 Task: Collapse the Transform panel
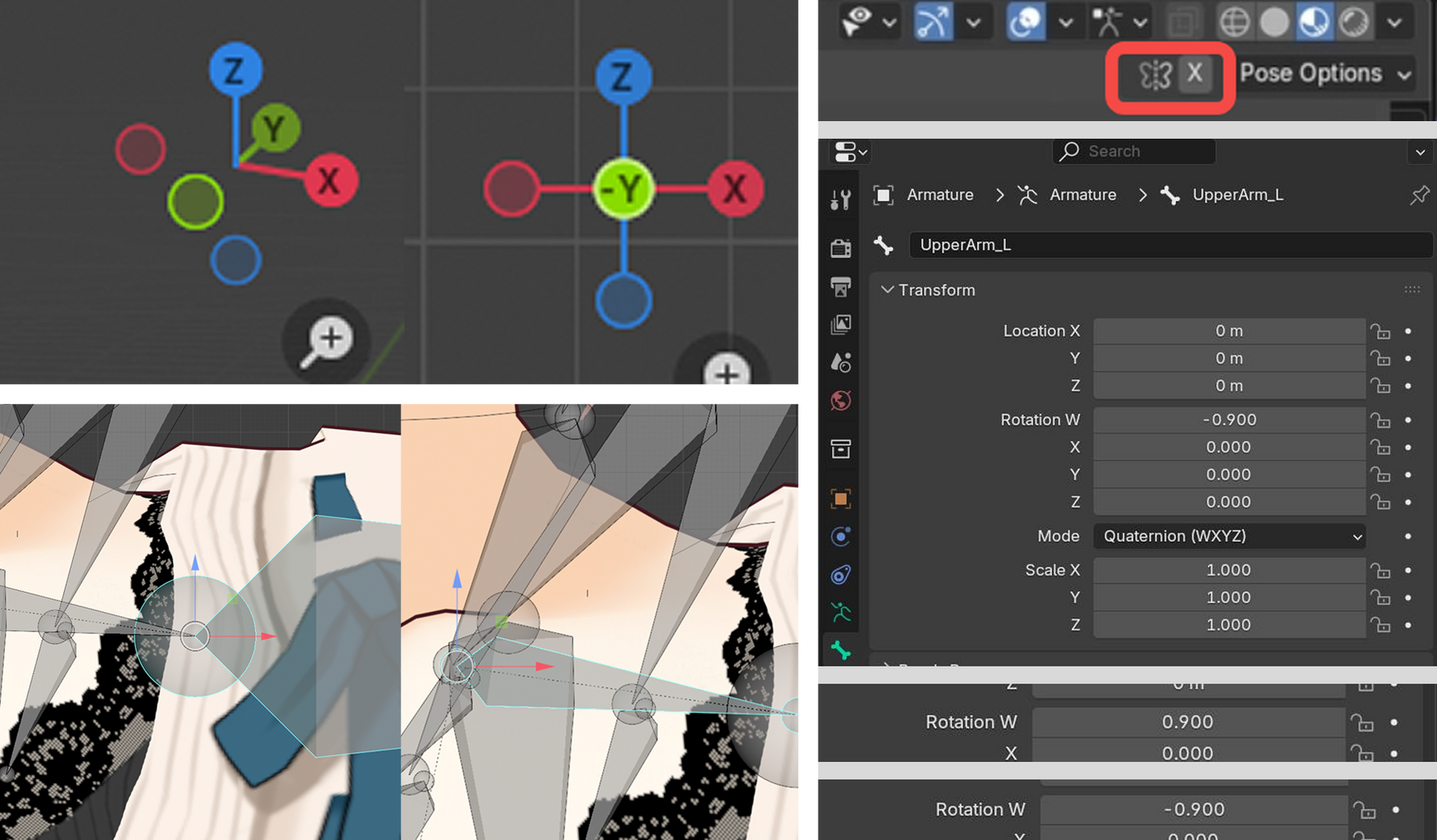888,290
